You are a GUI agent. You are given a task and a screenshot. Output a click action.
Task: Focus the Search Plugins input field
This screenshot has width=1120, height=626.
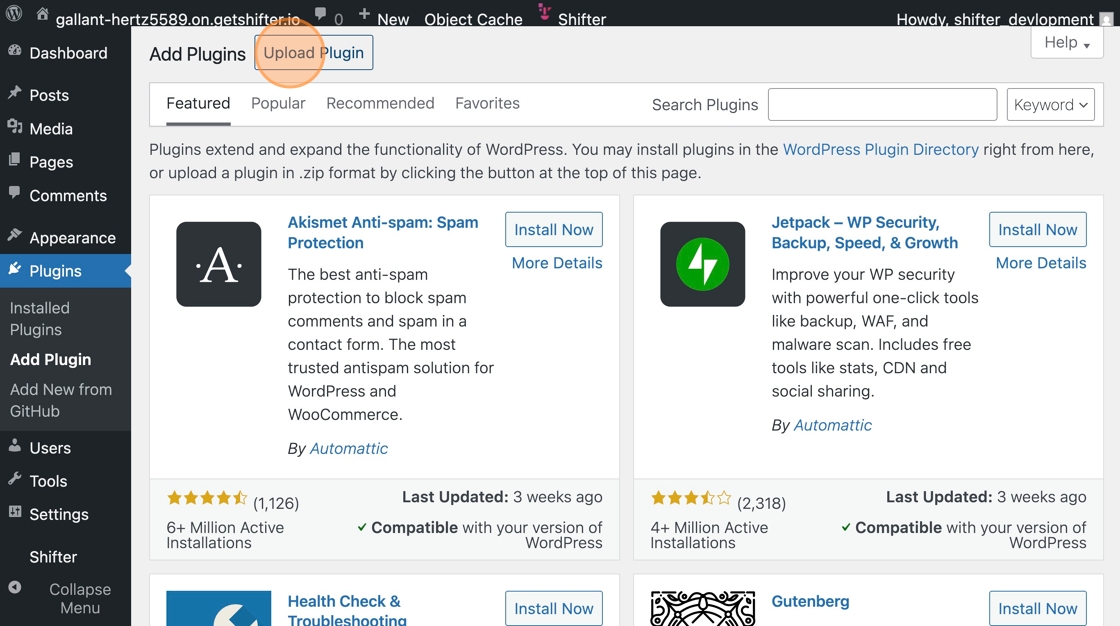pos(882,105)
